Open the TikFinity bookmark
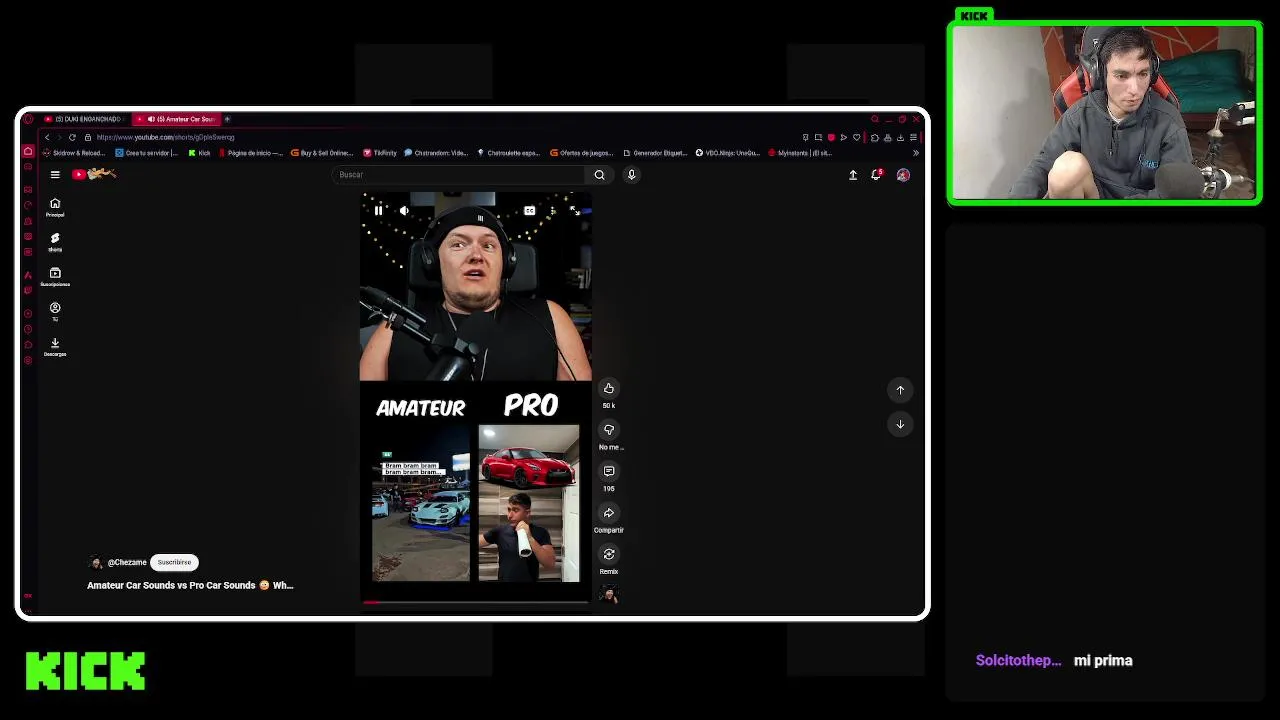The width and height of the screenshot is (1280, 720). tap(380, 153)
